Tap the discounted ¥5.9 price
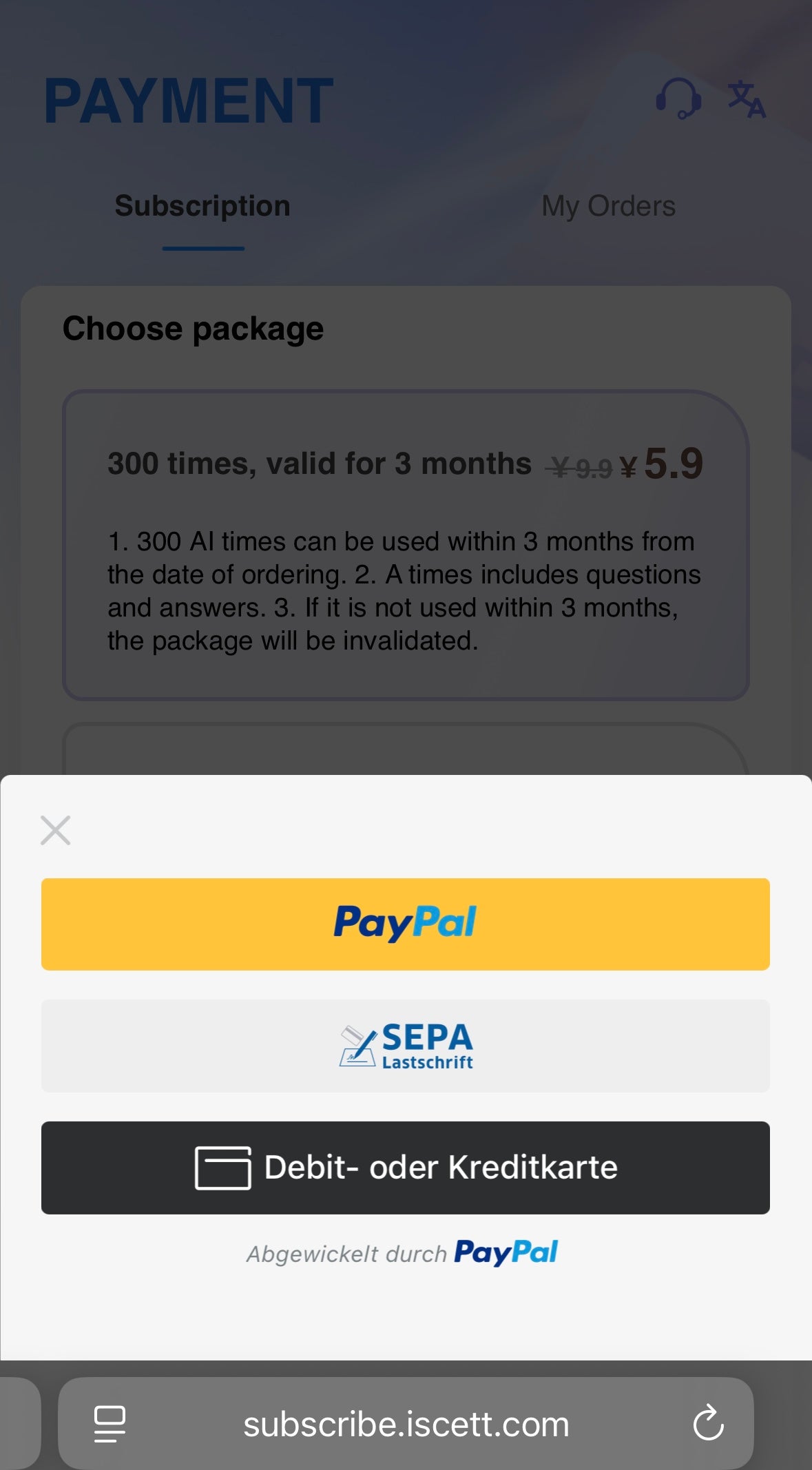This screenshot has height=1470, width=812. click(x=662, y=464)
